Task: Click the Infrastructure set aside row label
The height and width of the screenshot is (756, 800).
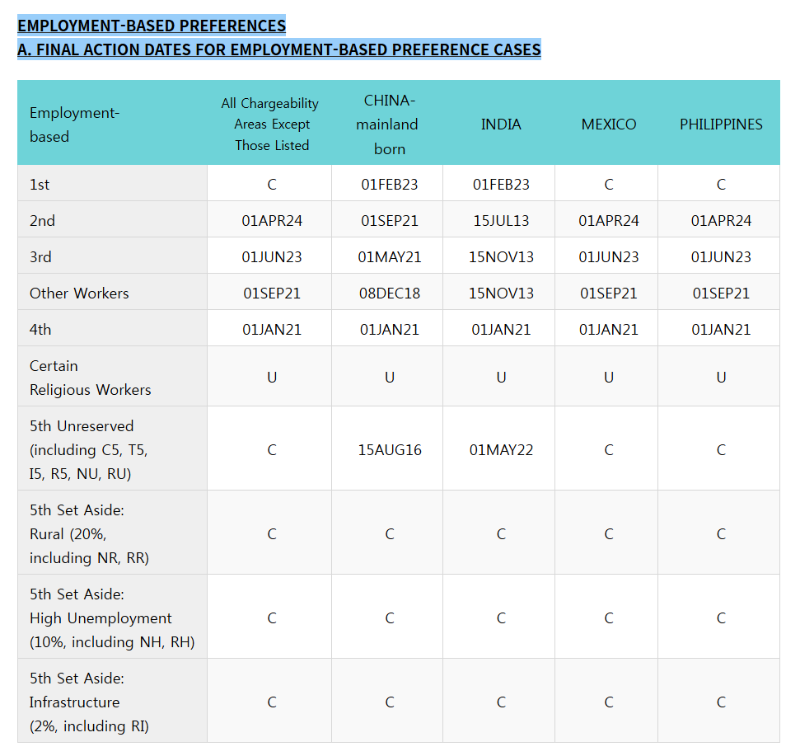Action: 89,702
